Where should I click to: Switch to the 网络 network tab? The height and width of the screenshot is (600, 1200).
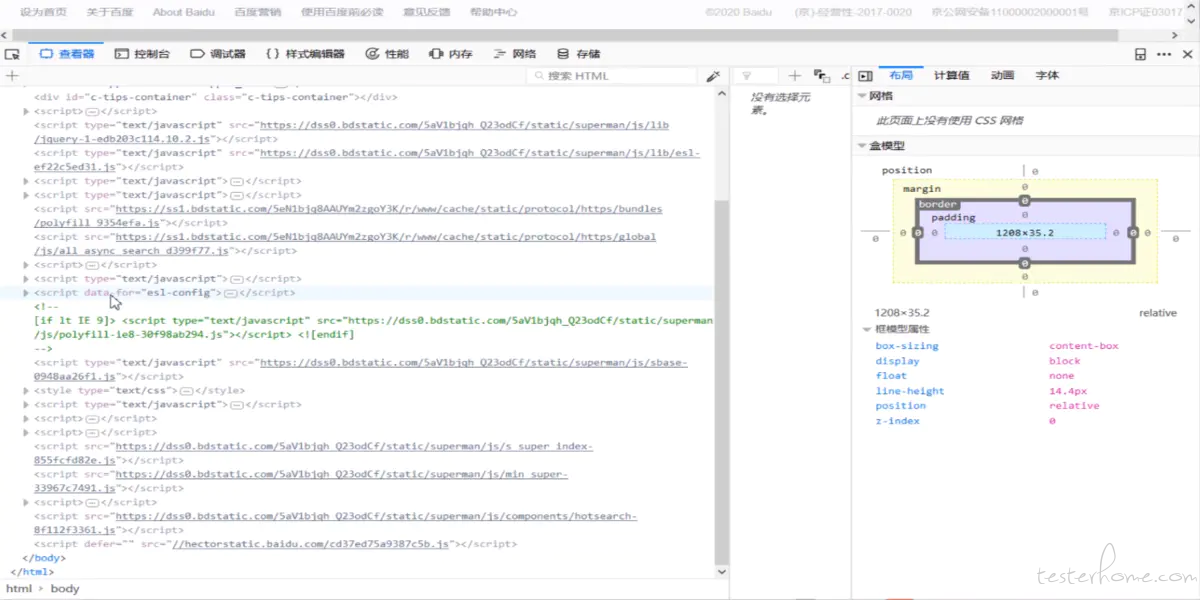(514, 54)
